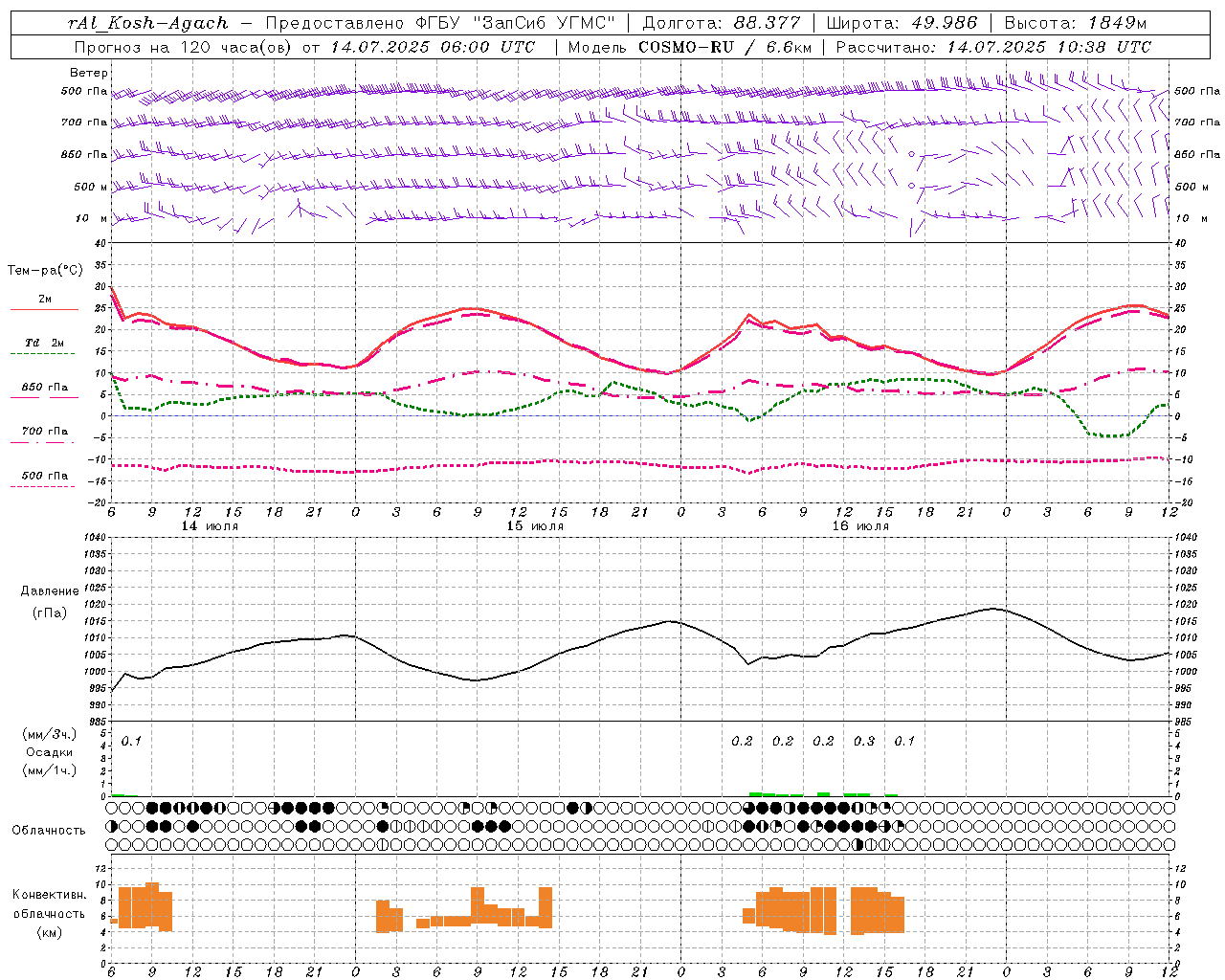Screen dimensions: 1225x980
Task: Click the calm wind circle on 500 м row
Action: click(x=911, y=186)
